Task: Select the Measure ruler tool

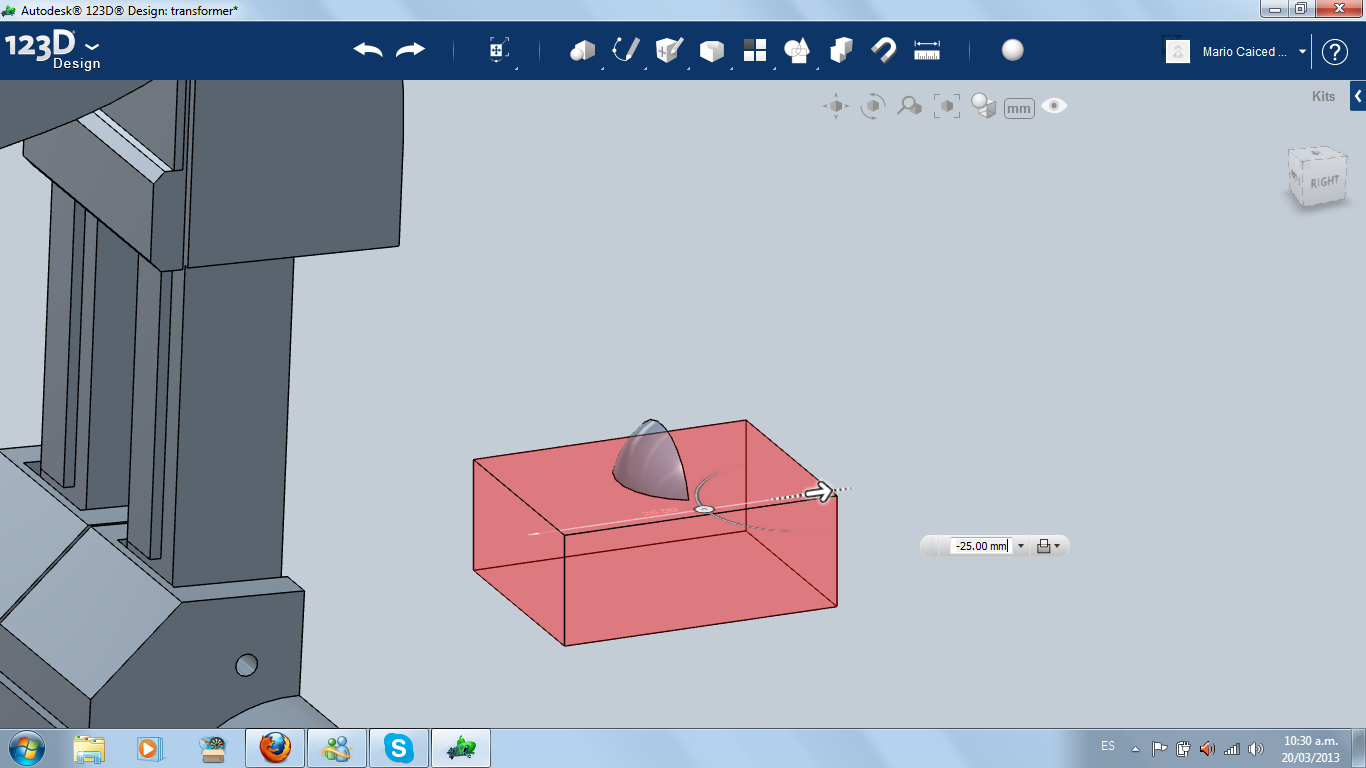Action: click(x=927, y=50)
